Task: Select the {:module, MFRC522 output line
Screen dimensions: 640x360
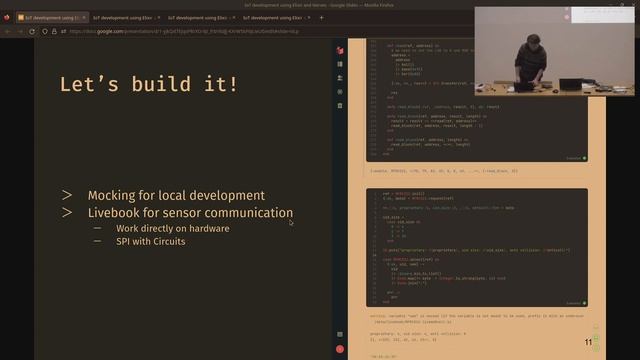Action: [x=444, y=171]
